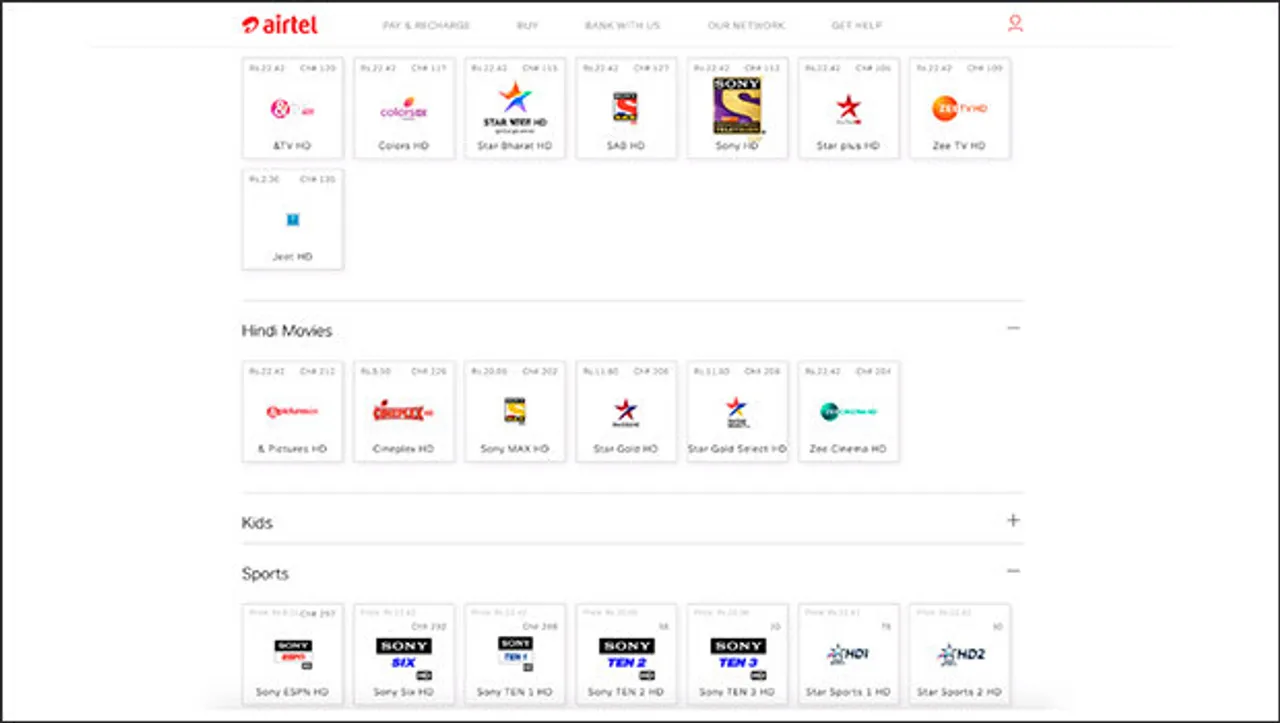
Task: Select the & Pictures HD channel logo
Action: (292, 412)
